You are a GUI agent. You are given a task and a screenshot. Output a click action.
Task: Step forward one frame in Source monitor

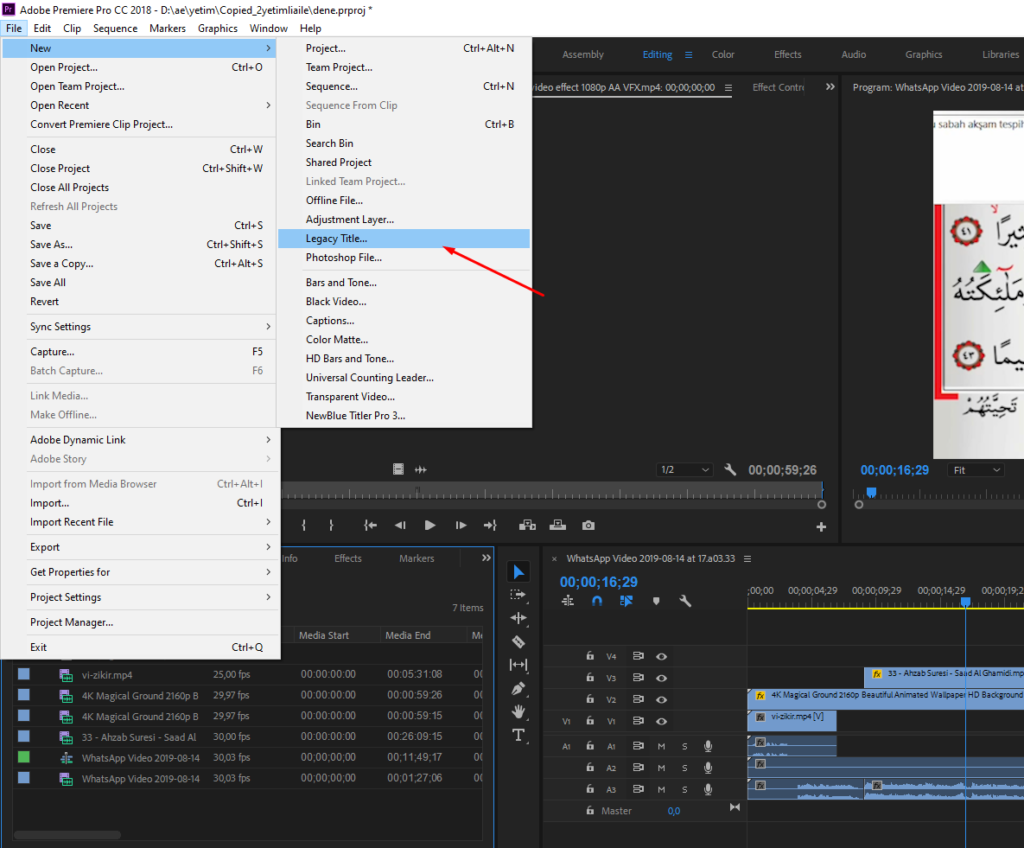(x=460, y=525)
